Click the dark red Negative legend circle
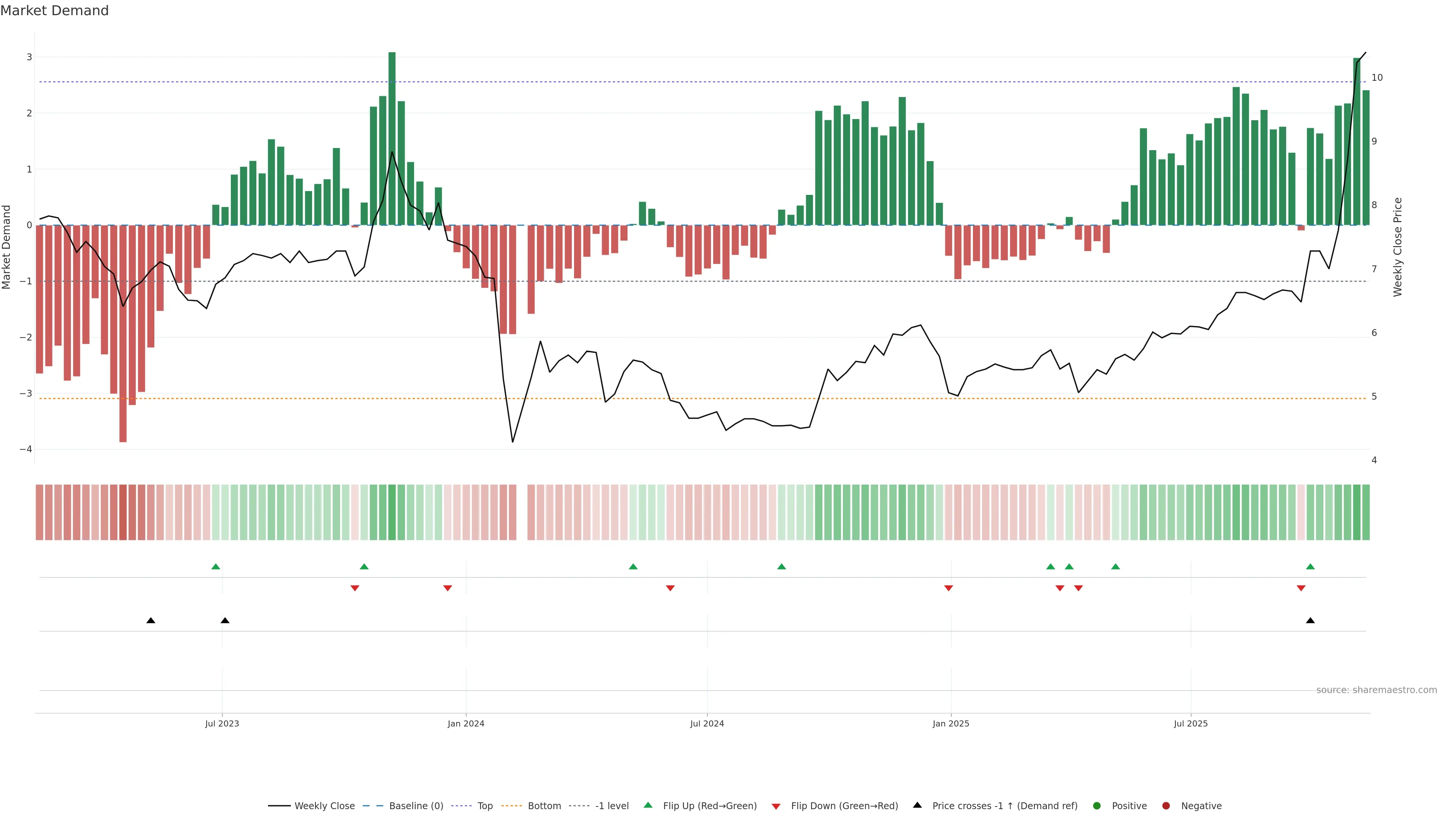Image resolution: width=1456 pixels, height=819 pixels. 1166,805
